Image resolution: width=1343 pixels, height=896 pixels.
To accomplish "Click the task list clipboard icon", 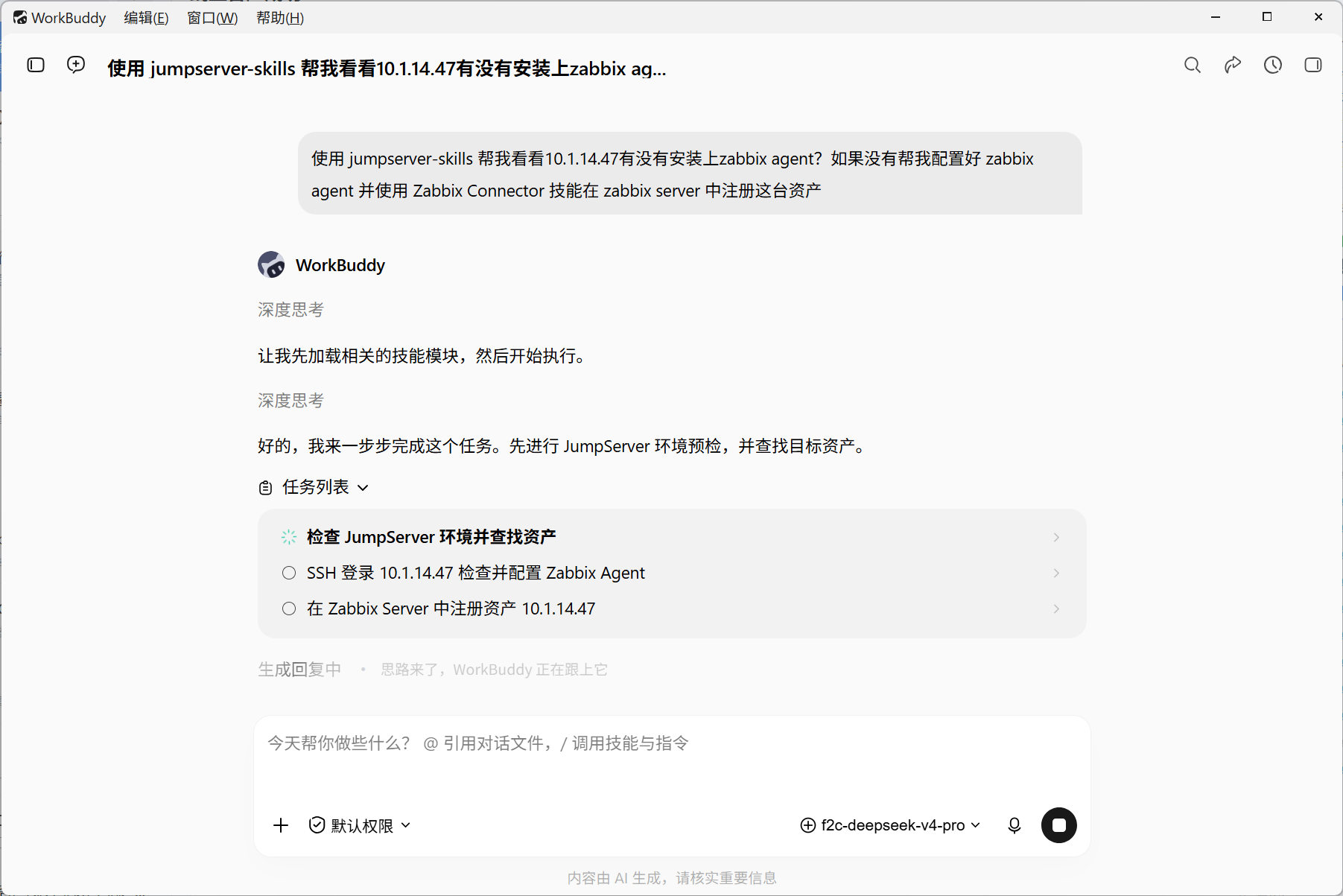I will click(265, 488).
